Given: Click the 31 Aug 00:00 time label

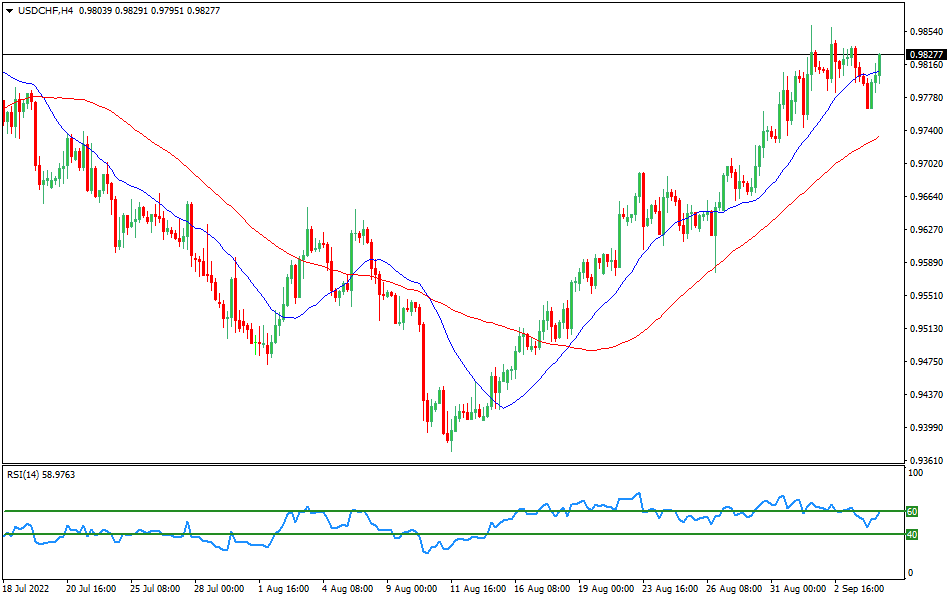Looking at the screenshot, I should coord(795,589).
